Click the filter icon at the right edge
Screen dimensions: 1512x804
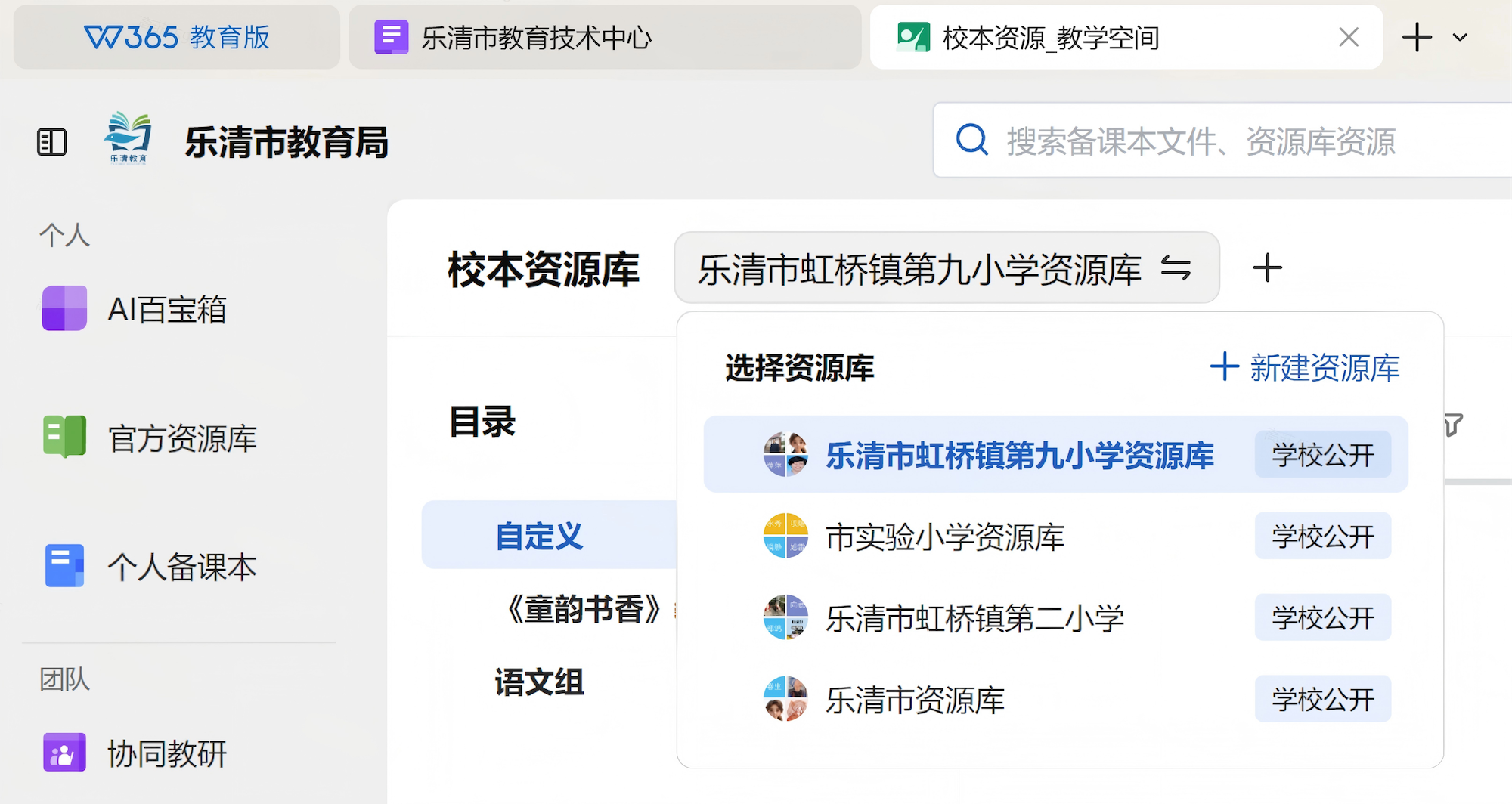click(x=1452, y=425)
